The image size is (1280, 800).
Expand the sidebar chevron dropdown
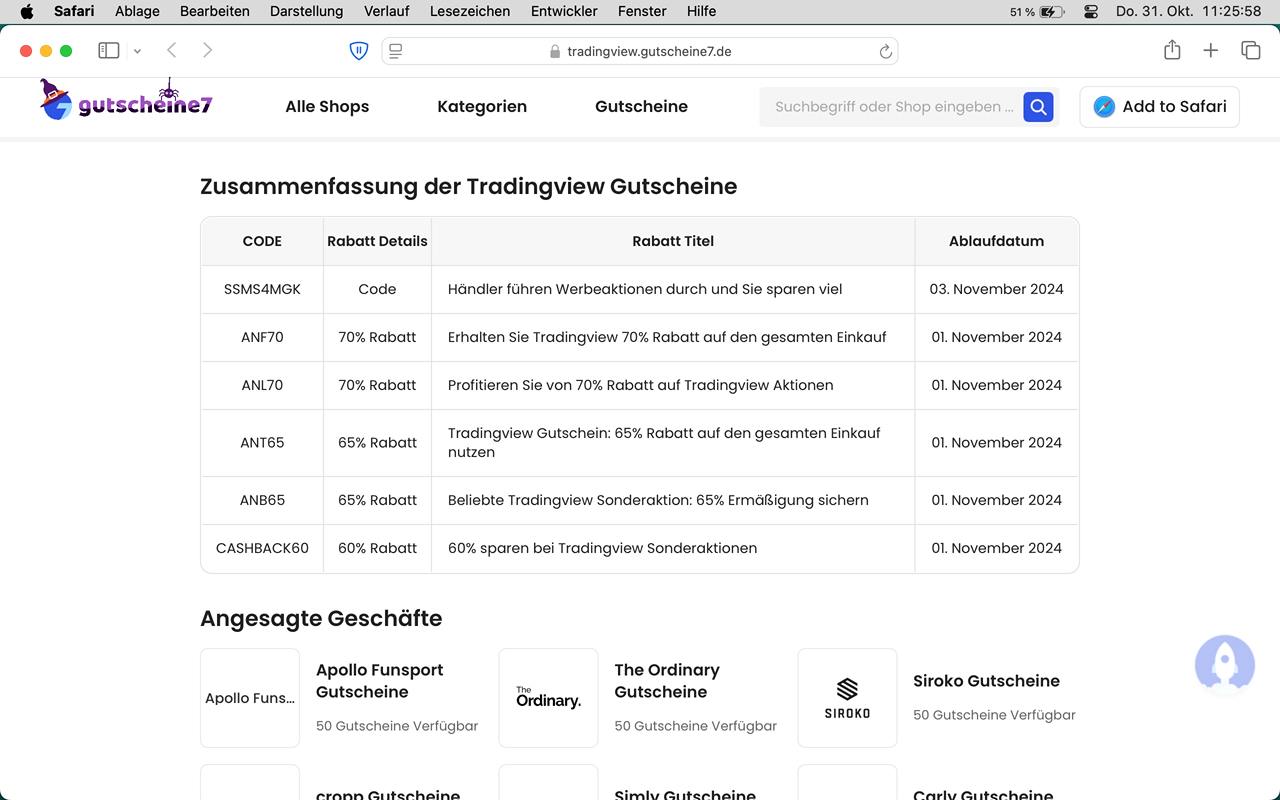(137, 51)
